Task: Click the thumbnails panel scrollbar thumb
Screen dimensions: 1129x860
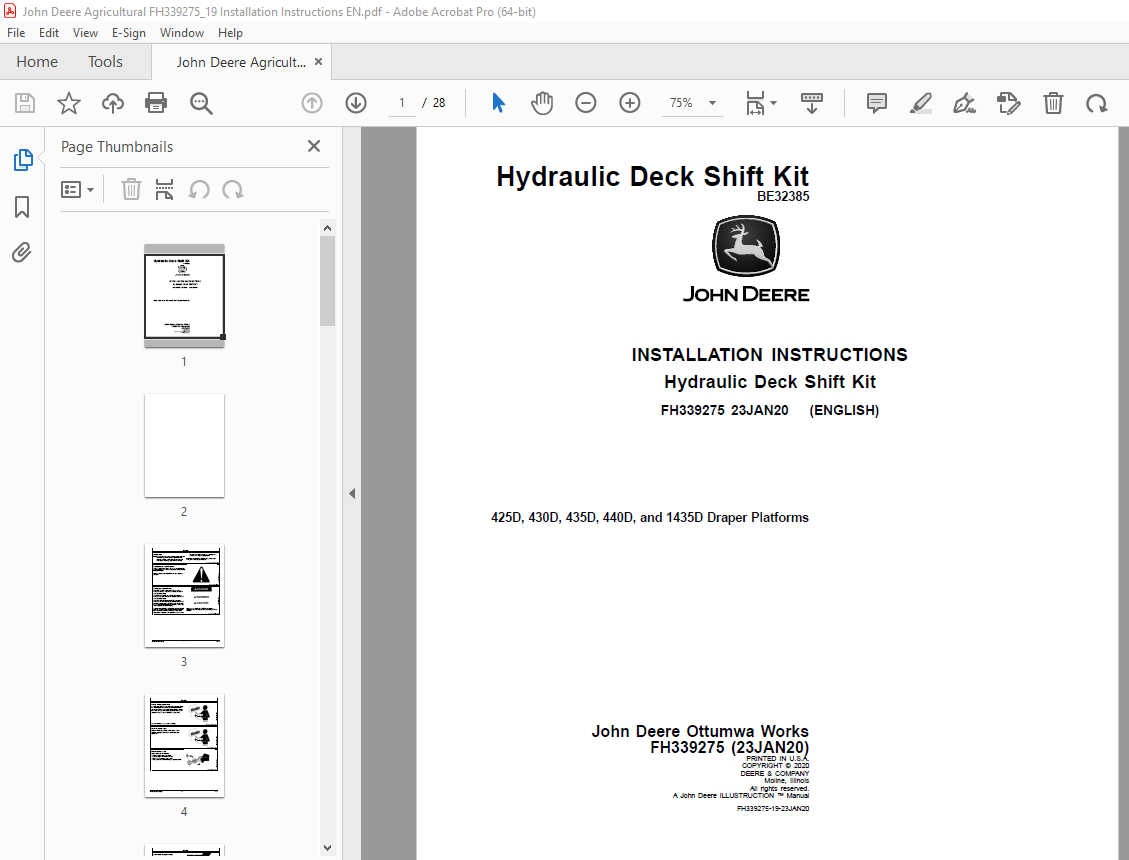Action: click(328, 281)
